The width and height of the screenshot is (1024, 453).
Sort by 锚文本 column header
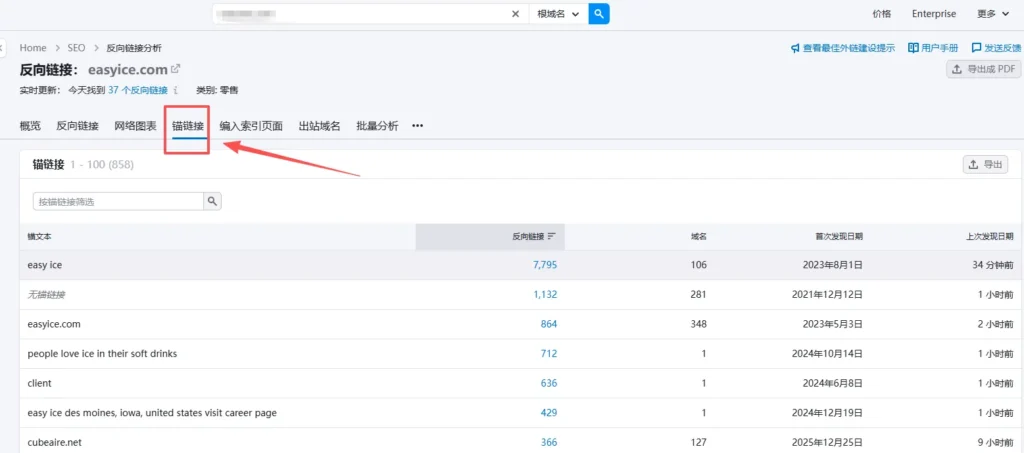(40, 236)
